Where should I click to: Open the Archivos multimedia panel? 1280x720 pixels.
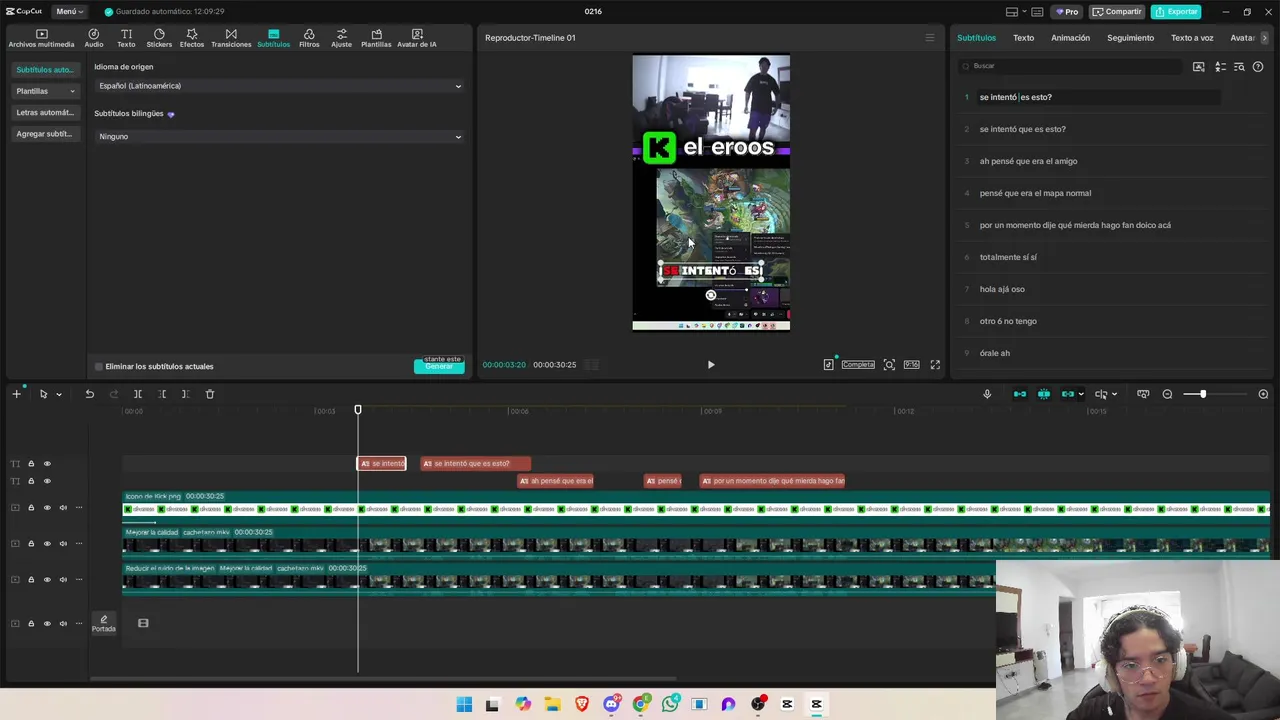[x=41, y=38]
